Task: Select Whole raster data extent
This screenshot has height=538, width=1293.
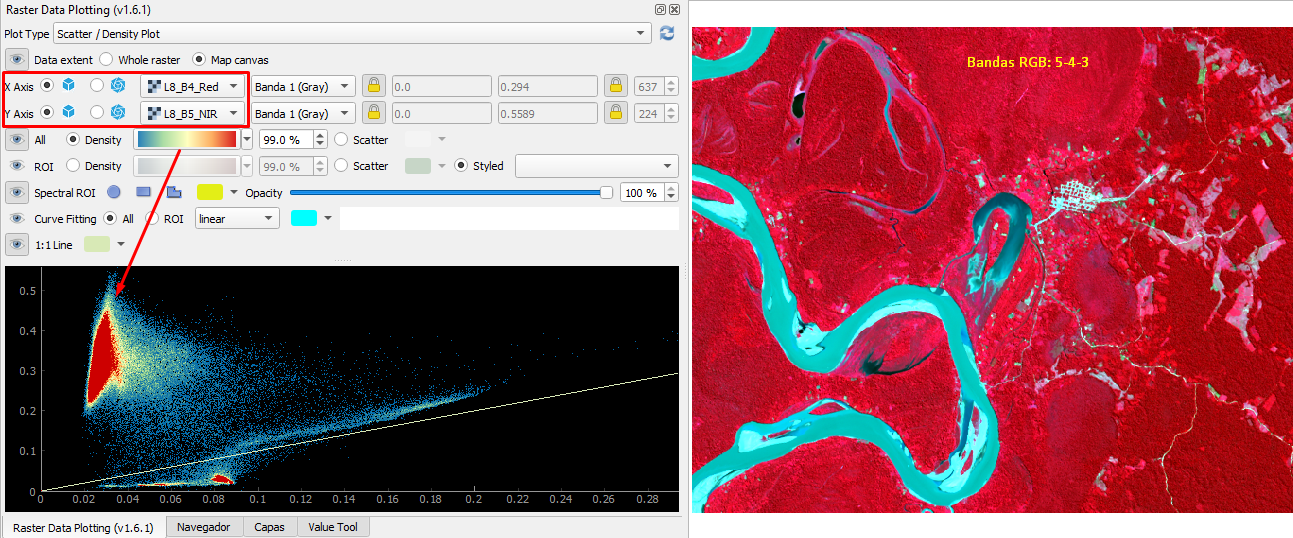Action: pos(106,60)
